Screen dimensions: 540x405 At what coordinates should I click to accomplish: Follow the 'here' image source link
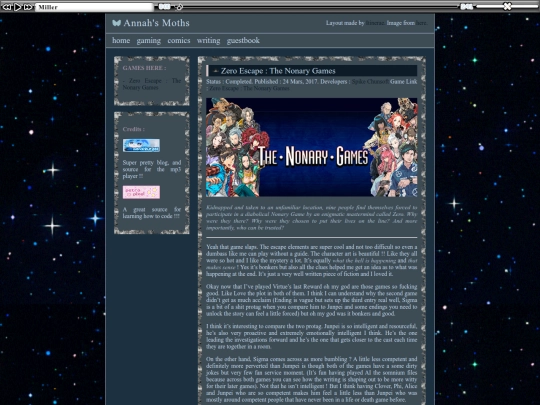421,23
